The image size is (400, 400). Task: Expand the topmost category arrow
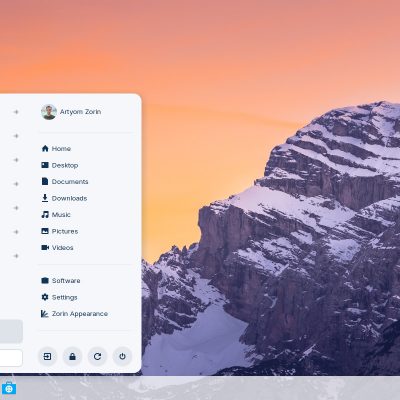point(16,112)
